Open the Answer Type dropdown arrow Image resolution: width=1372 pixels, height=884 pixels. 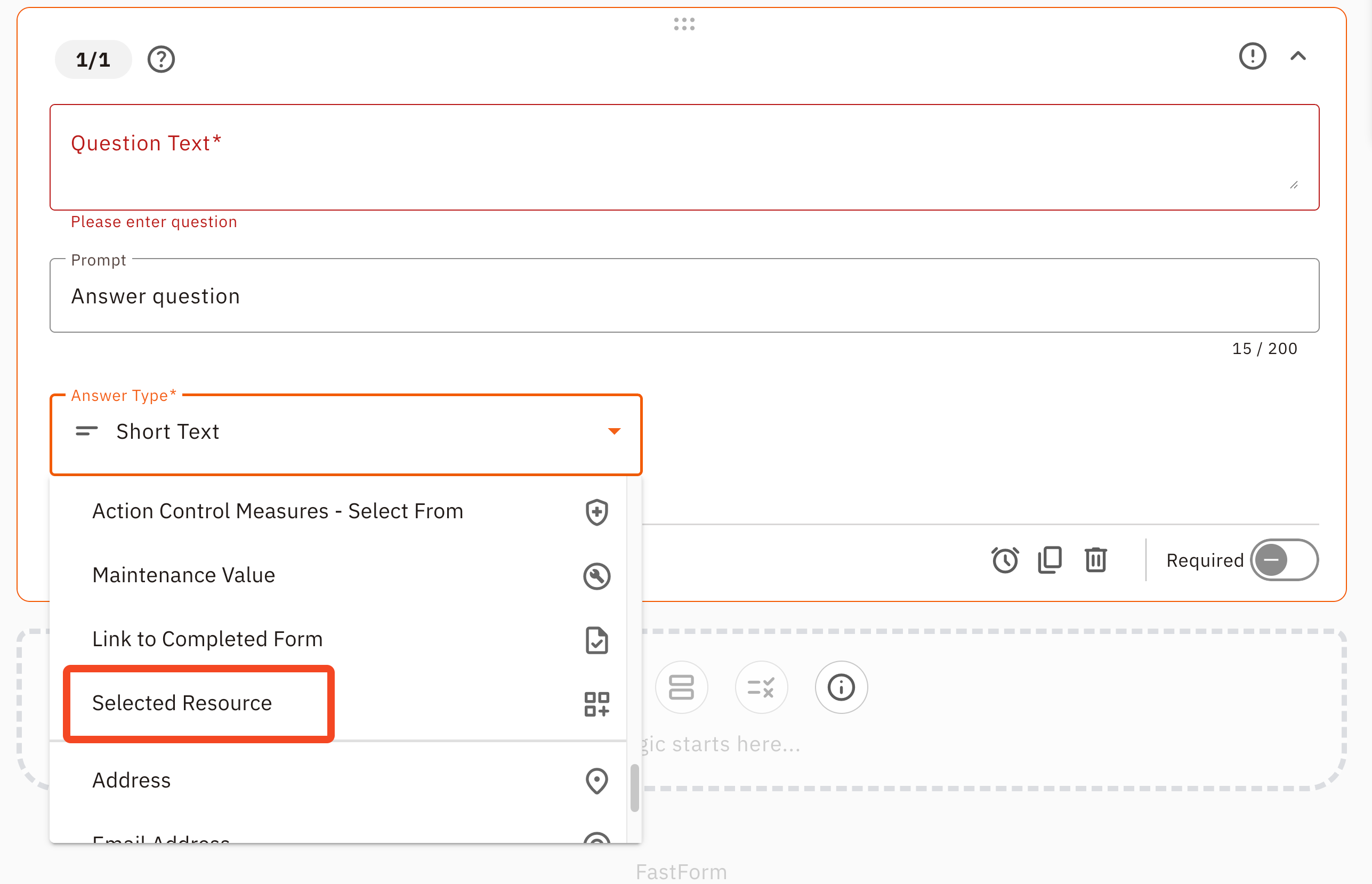click(x=614, y=431)
